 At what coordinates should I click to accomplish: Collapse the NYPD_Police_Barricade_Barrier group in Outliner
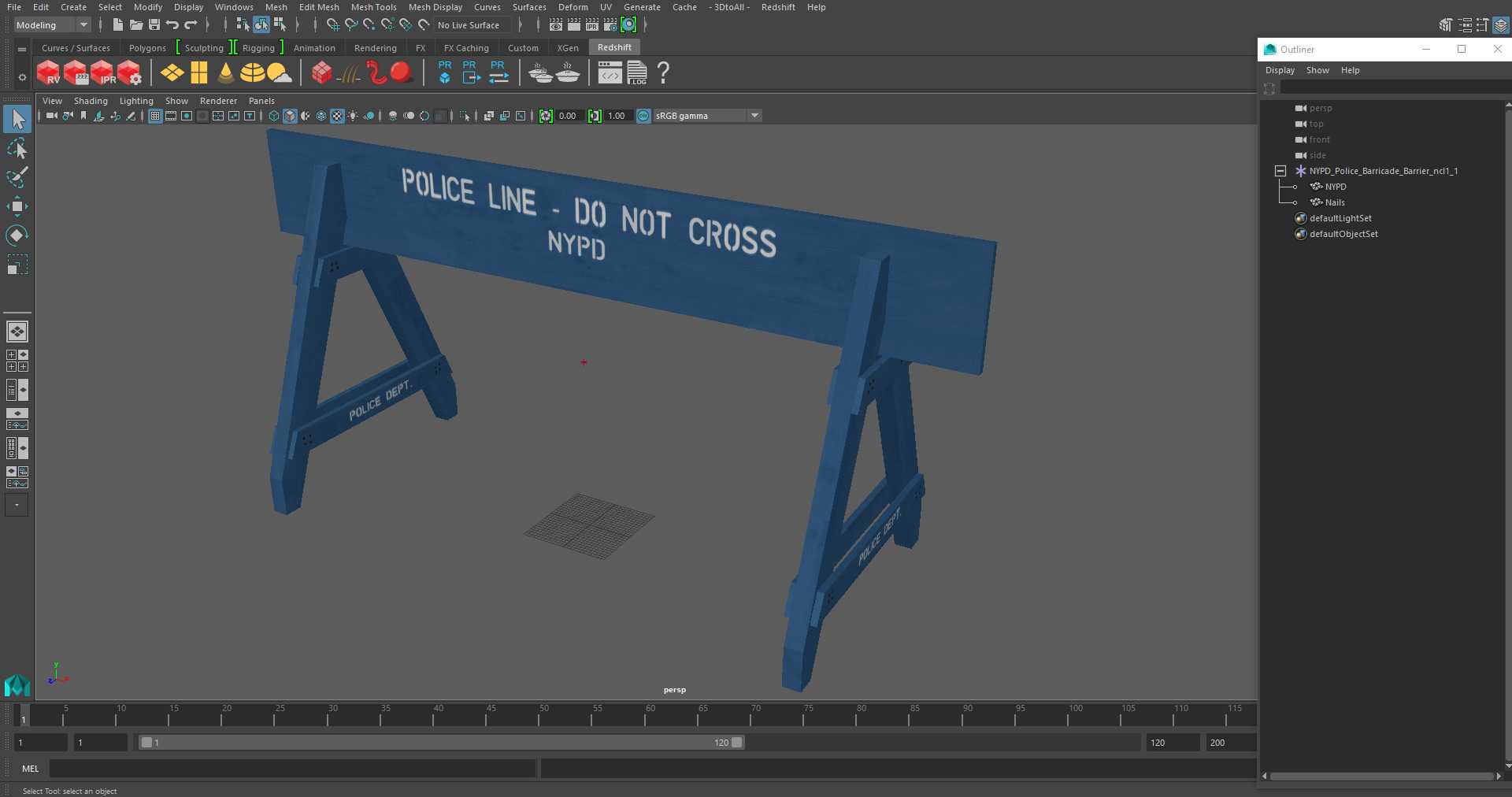[x=1280, y=171]
